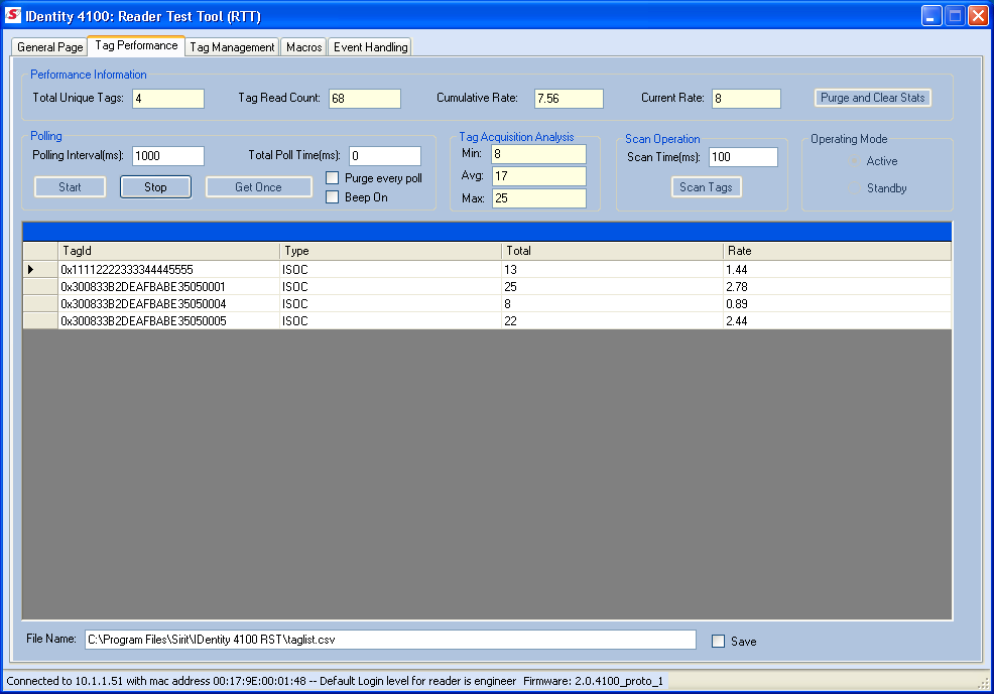
Task: Click row header of tag ending 0005
Action: [41, 321]
